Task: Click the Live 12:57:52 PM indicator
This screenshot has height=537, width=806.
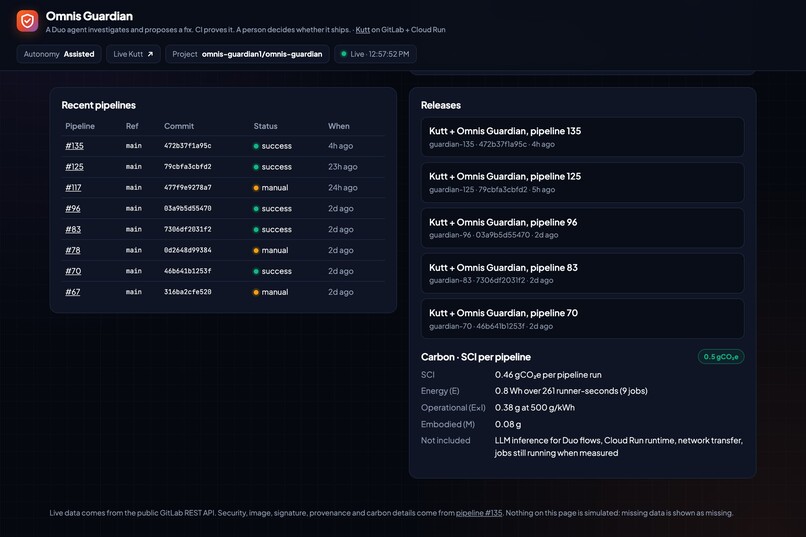Action: [375, 54]
